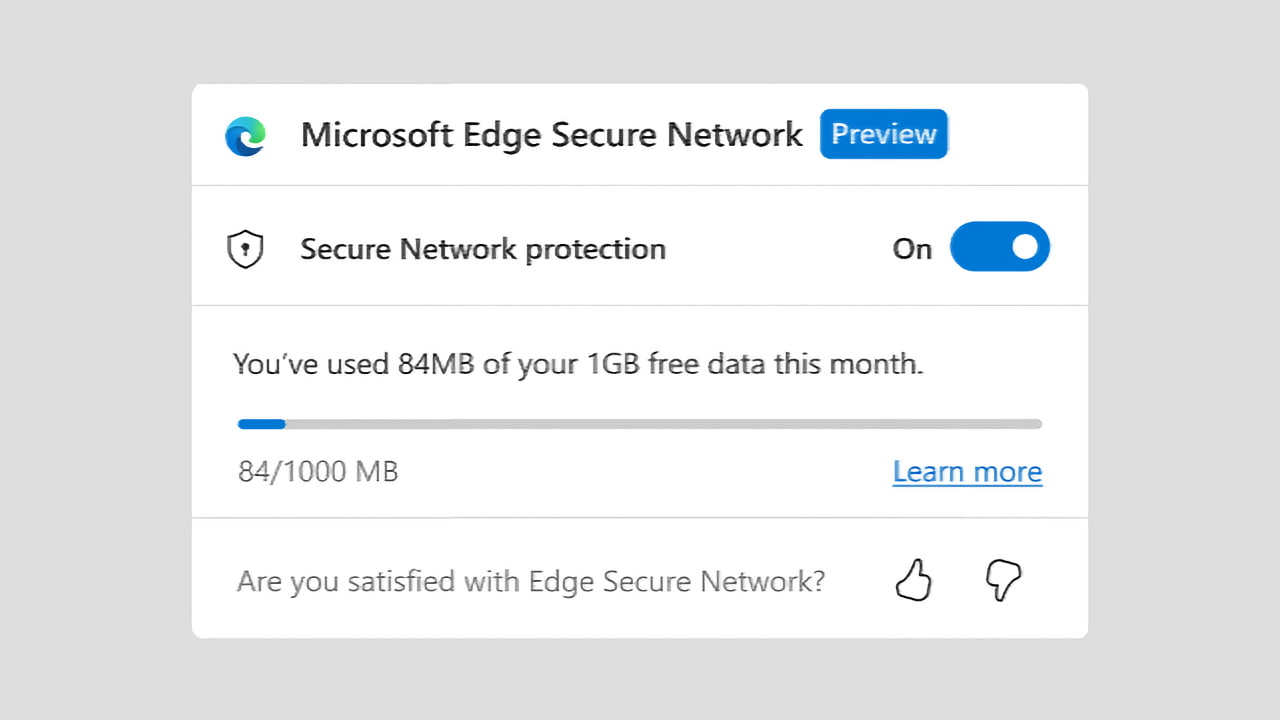Select the 84/1000 MB usage label
Viewport: 1280px width, 720px height.
click(317, 471)
